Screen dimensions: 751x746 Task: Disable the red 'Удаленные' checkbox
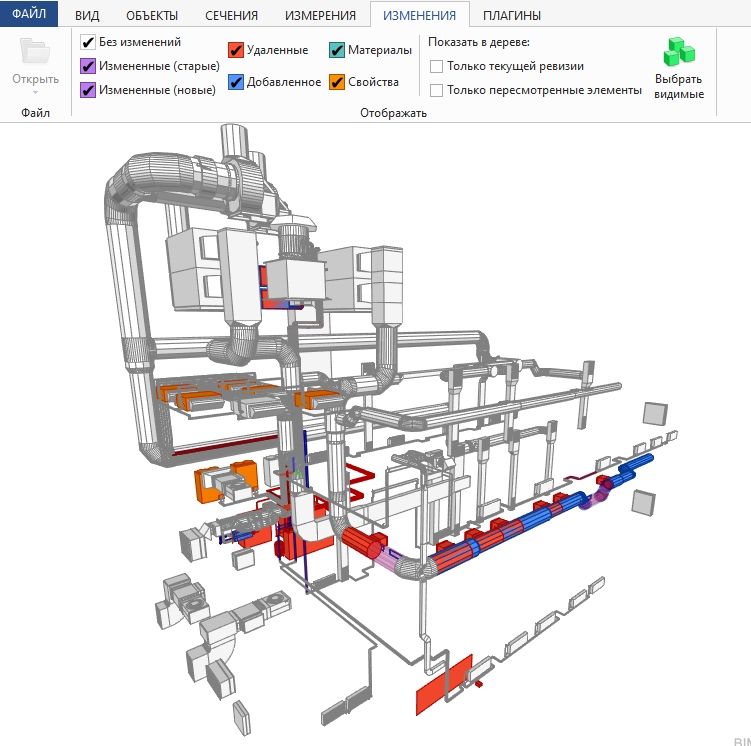pos(236,50)
